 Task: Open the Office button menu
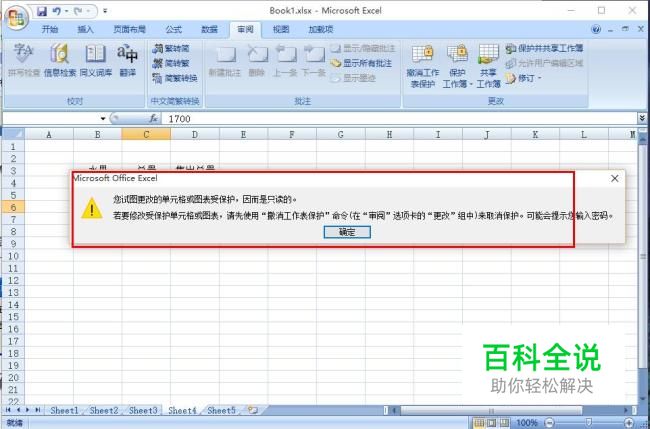[17, 17]
